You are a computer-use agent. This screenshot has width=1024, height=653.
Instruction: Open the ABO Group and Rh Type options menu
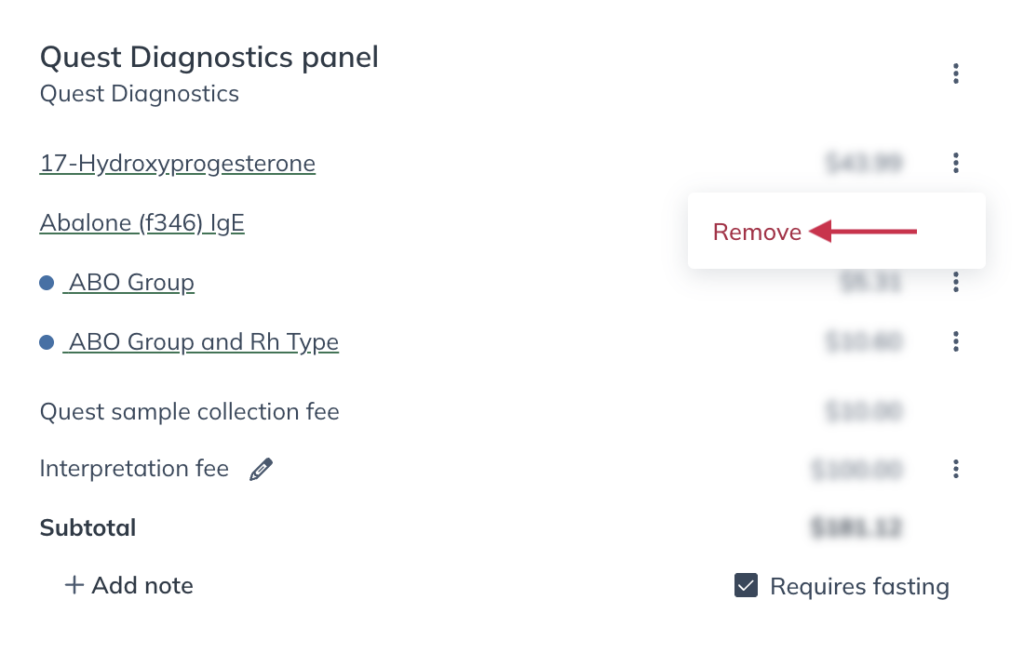[x=955, y=341]
